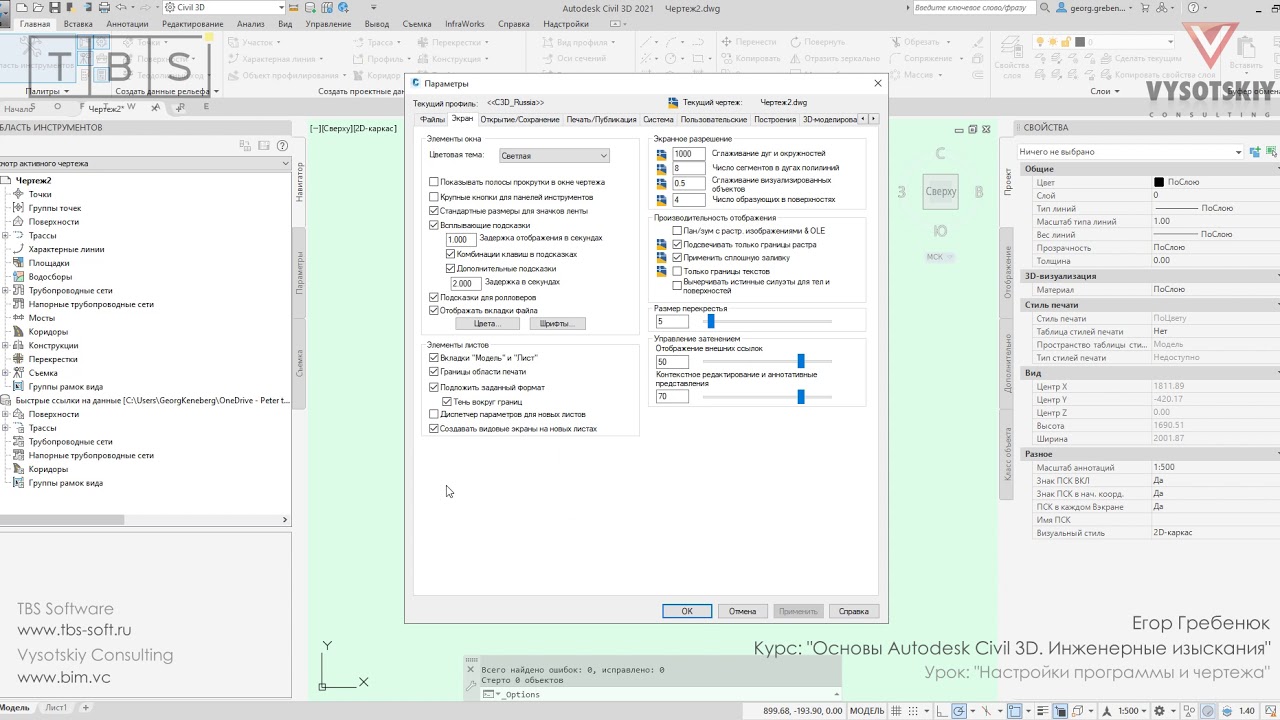Click the МОДЕЛЬ button in status bar
Viewport: 1280px width, 720px height.
(x=867, y=711)
